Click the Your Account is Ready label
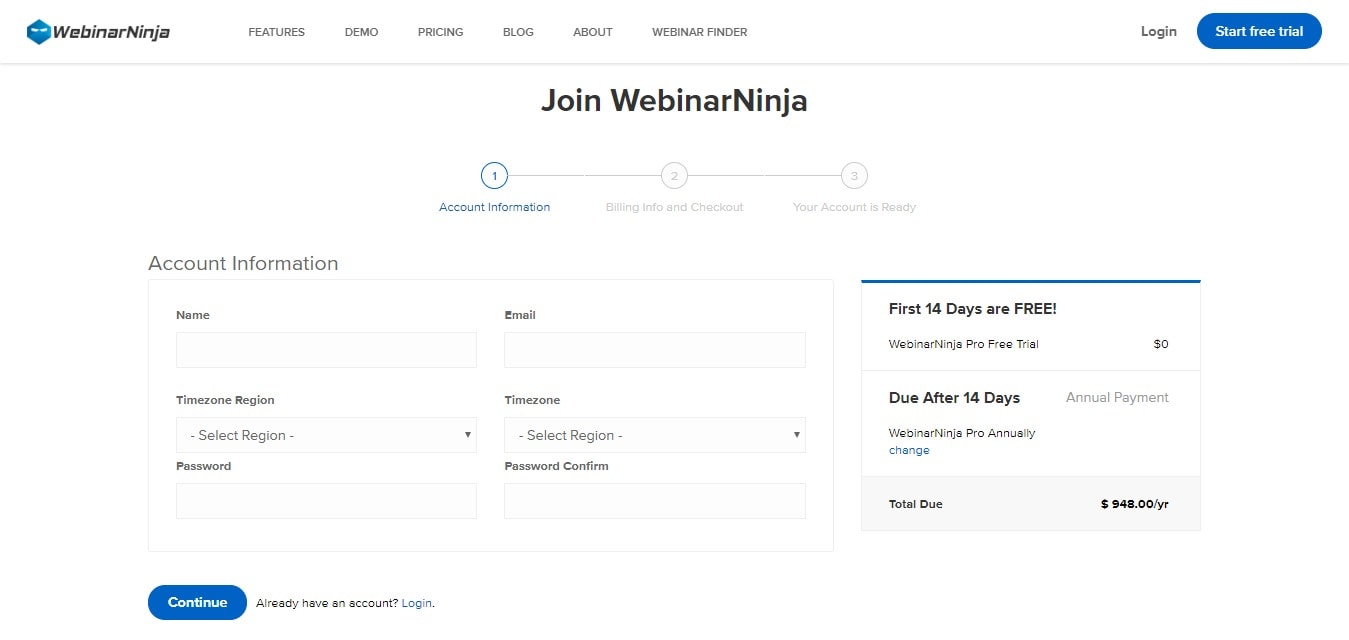 (854, 207)
